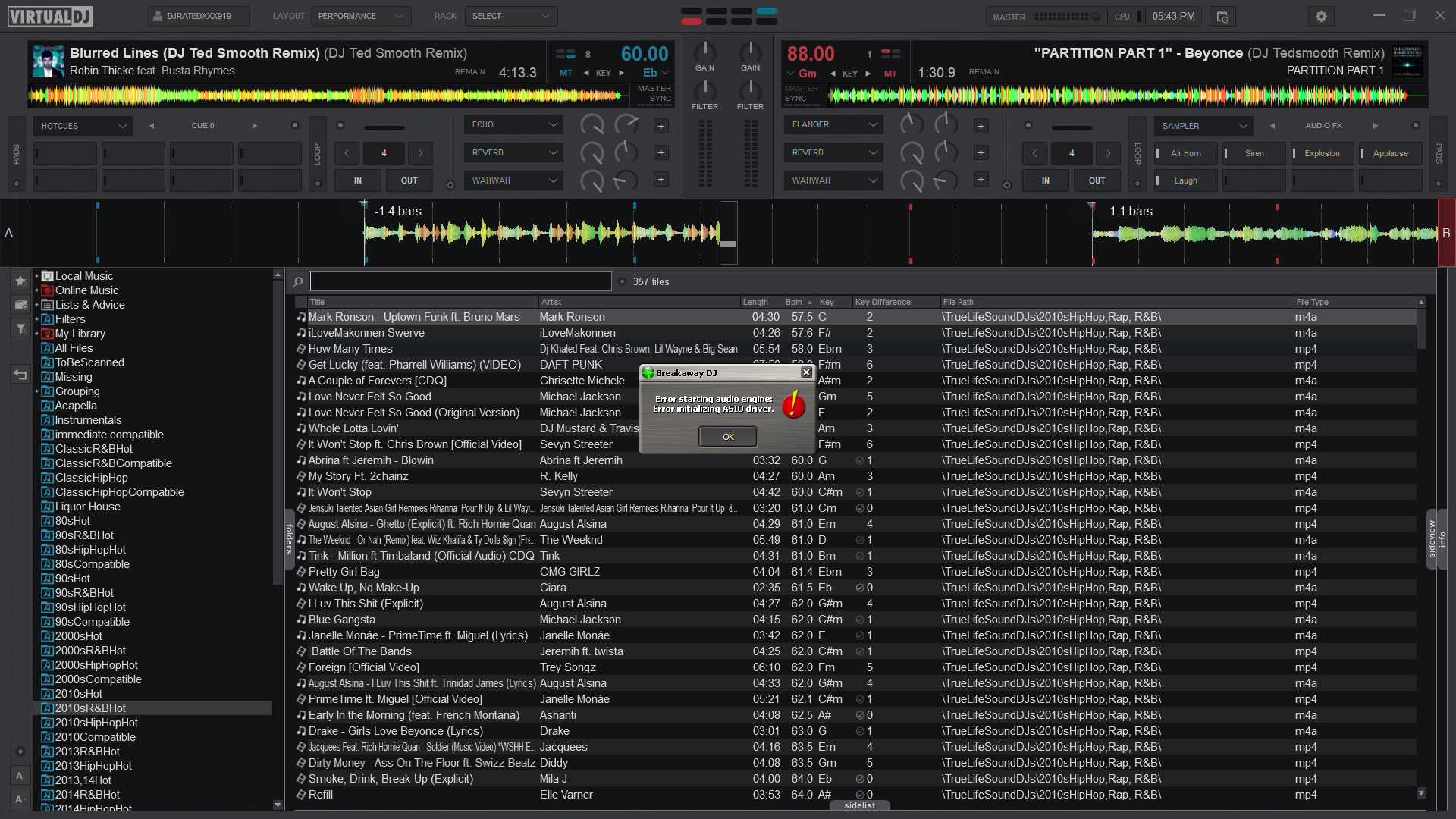Close the Breakaway DJ dialog

point(807,372)
